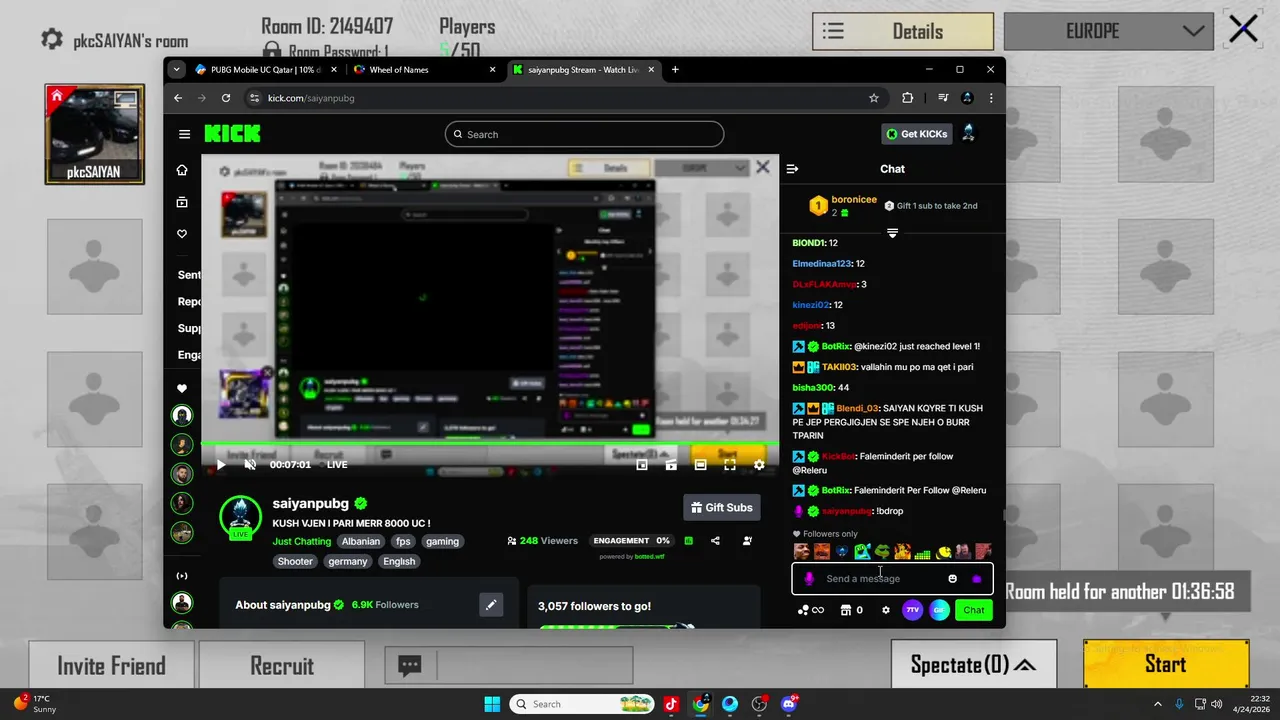The width and height of the screenshot is (1280, 720).
Task: Click the channel points infinity icon
Action: (x=811, y=610)
